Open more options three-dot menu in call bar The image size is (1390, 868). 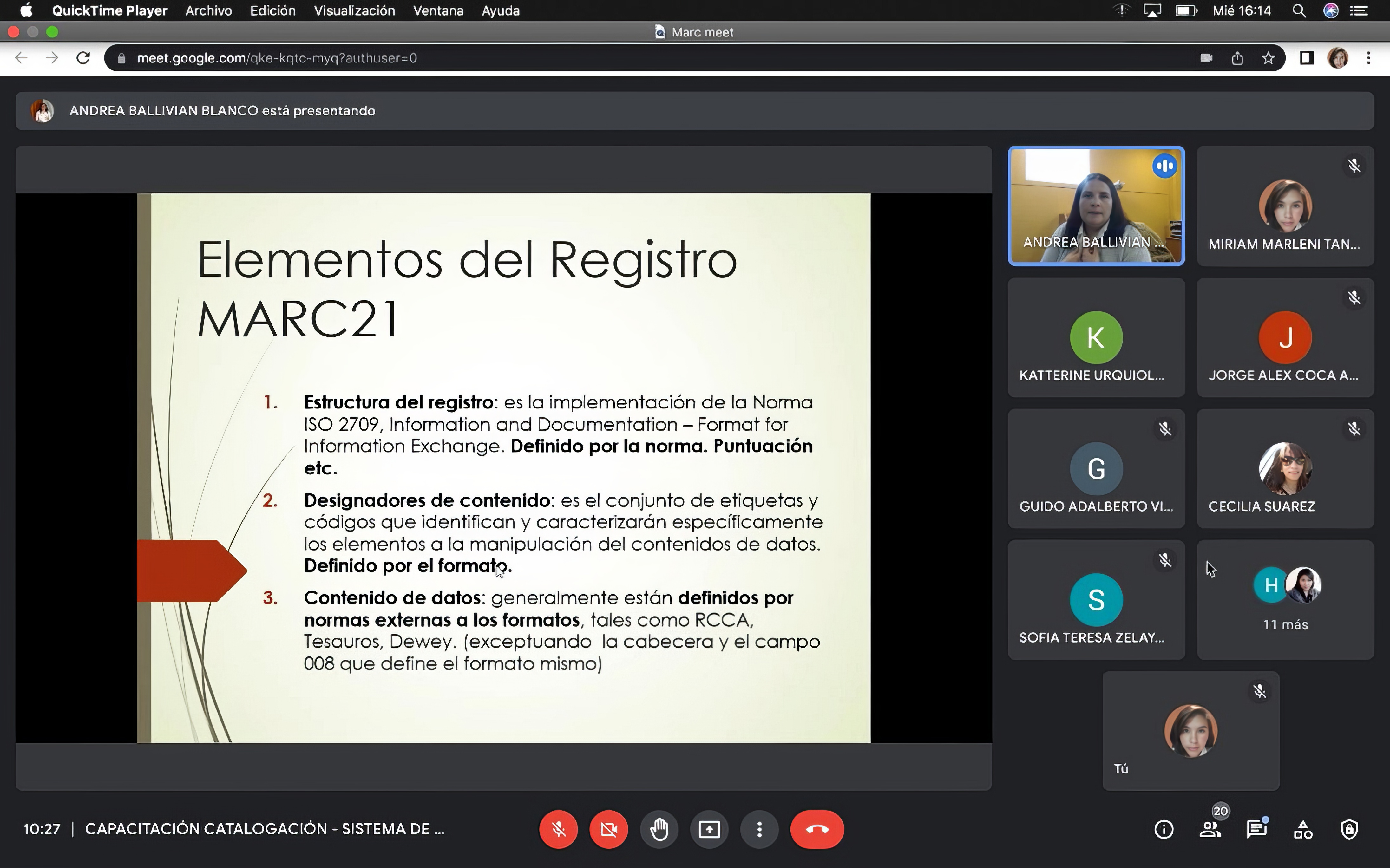(759, 829)
